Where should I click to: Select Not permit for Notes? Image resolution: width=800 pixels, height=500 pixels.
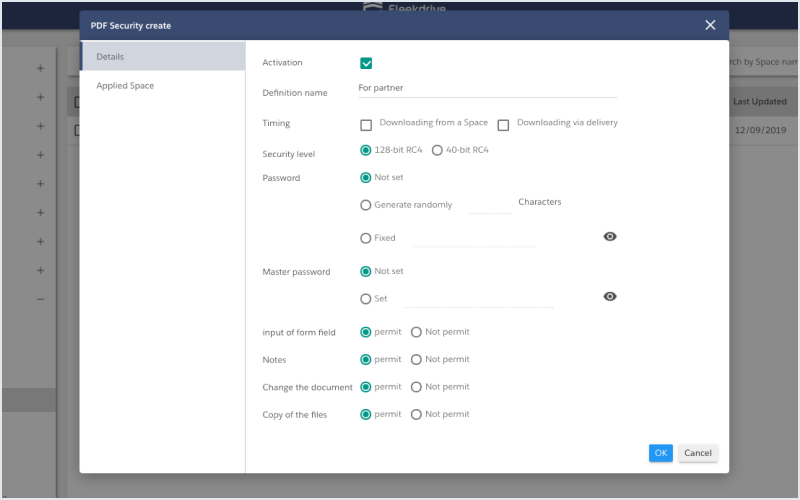[x=416, y=360]
